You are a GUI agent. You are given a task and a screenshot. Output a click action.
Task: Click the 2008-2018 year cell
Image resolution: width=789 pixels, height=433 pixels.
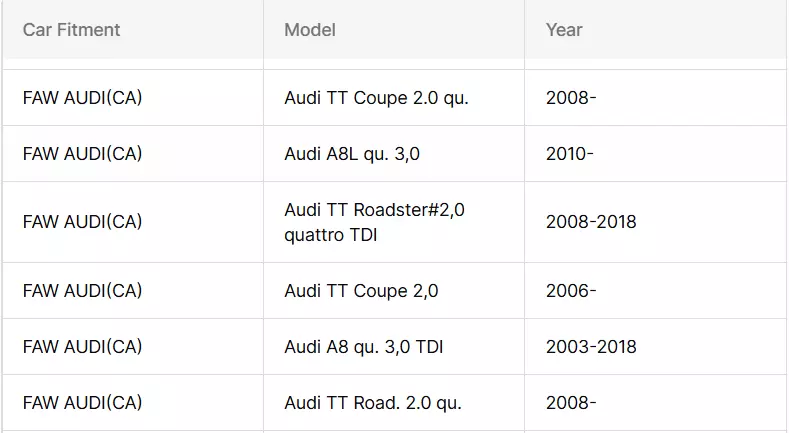pyautogui.click(x=591, y=222)
